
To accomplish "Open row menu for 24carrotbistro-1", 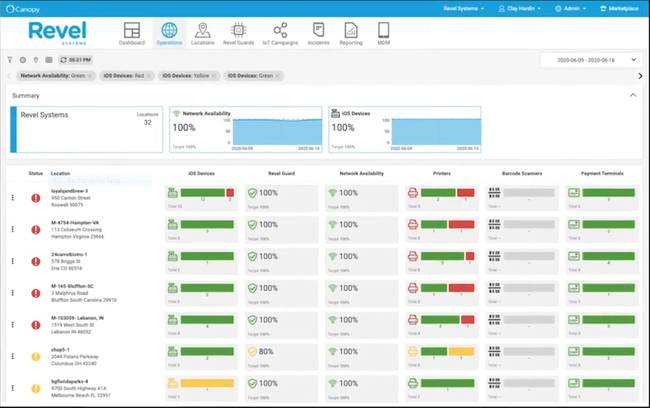I will click(13, 261).
